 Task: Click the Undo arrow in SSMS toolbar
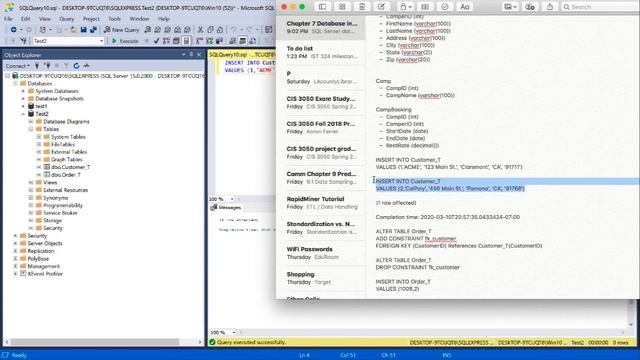[x=234, y=30]
